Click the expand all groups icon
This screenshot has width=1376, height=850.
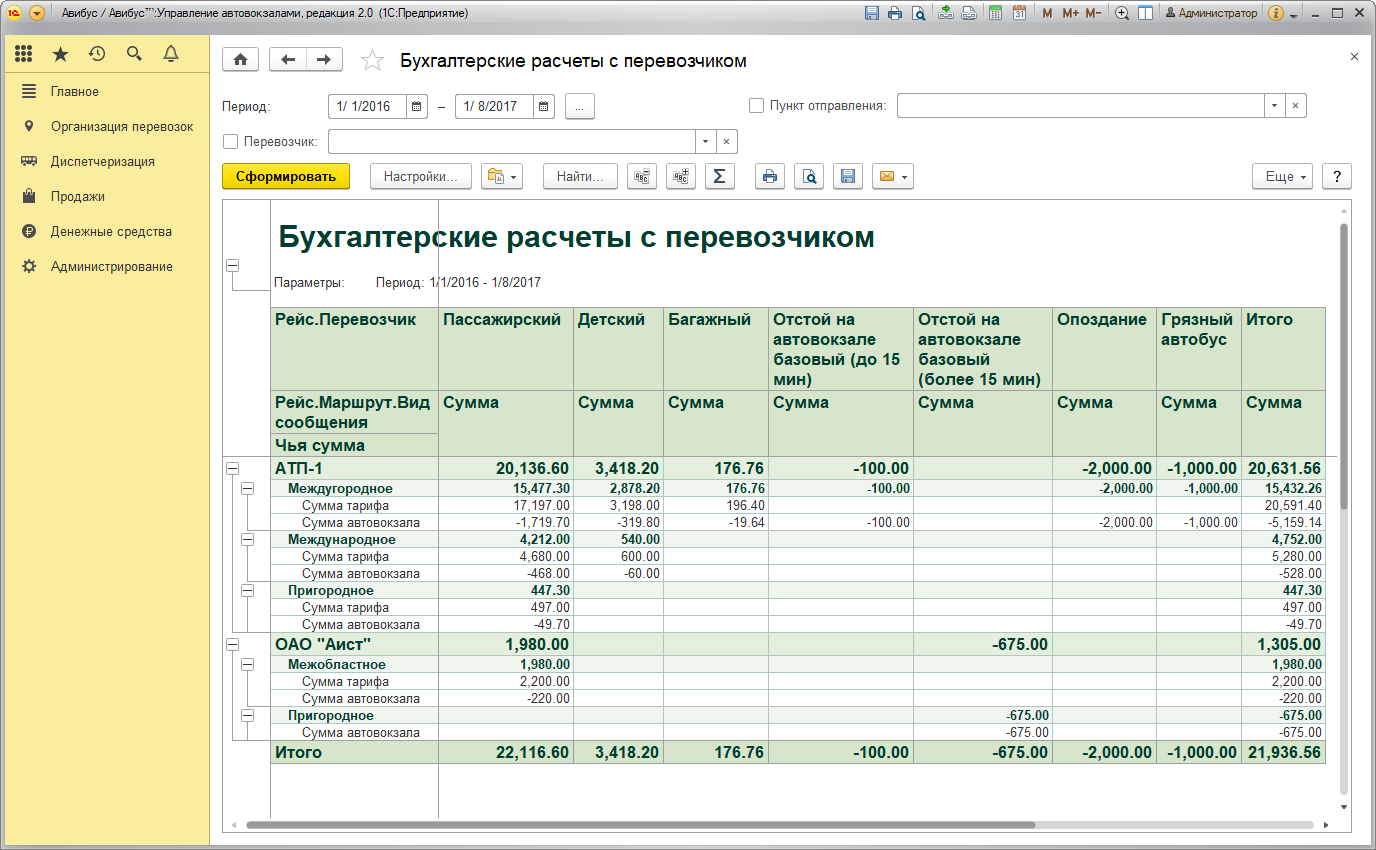(x=681, y=177)
